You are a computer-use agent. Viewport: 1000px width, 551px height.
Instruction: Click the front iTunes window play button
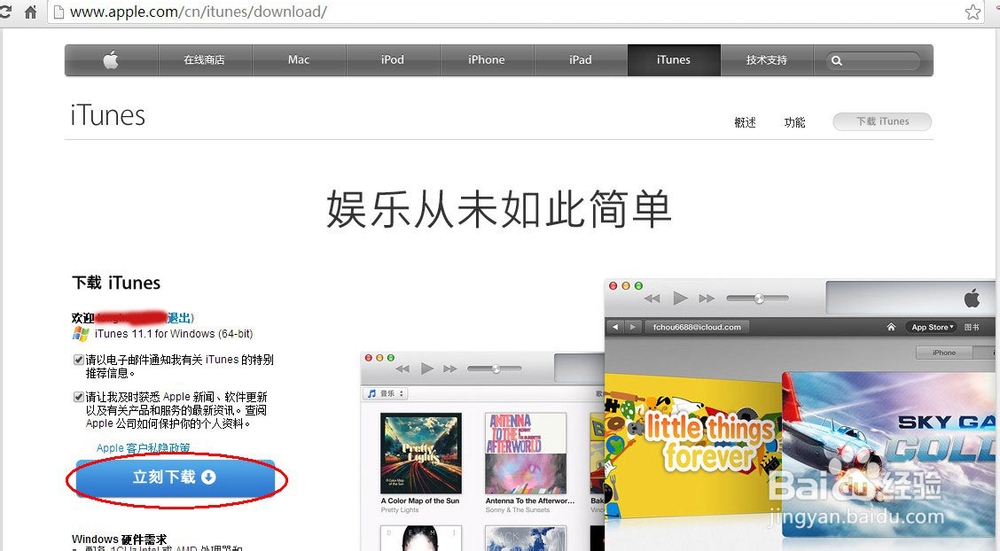pos(680,298)
